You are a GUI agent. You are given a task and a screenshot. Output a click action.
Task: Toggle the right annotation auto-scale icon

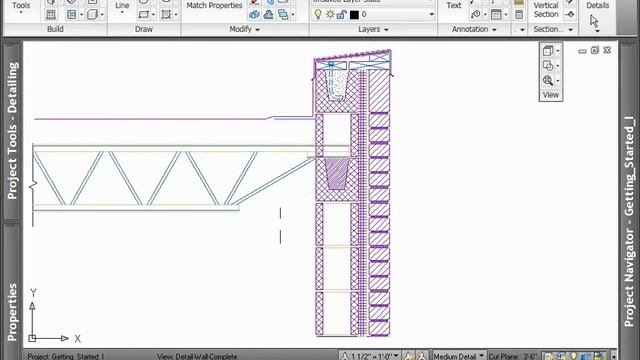[421, 356]
